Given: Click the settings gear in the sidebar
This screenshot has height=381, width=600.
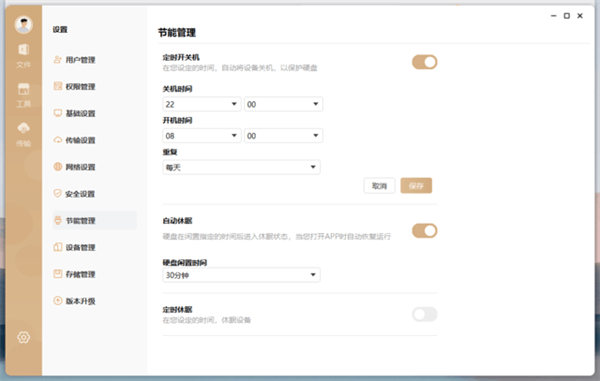Looking at the screenshot, I should pyautogui.click(x=24, y=337).
